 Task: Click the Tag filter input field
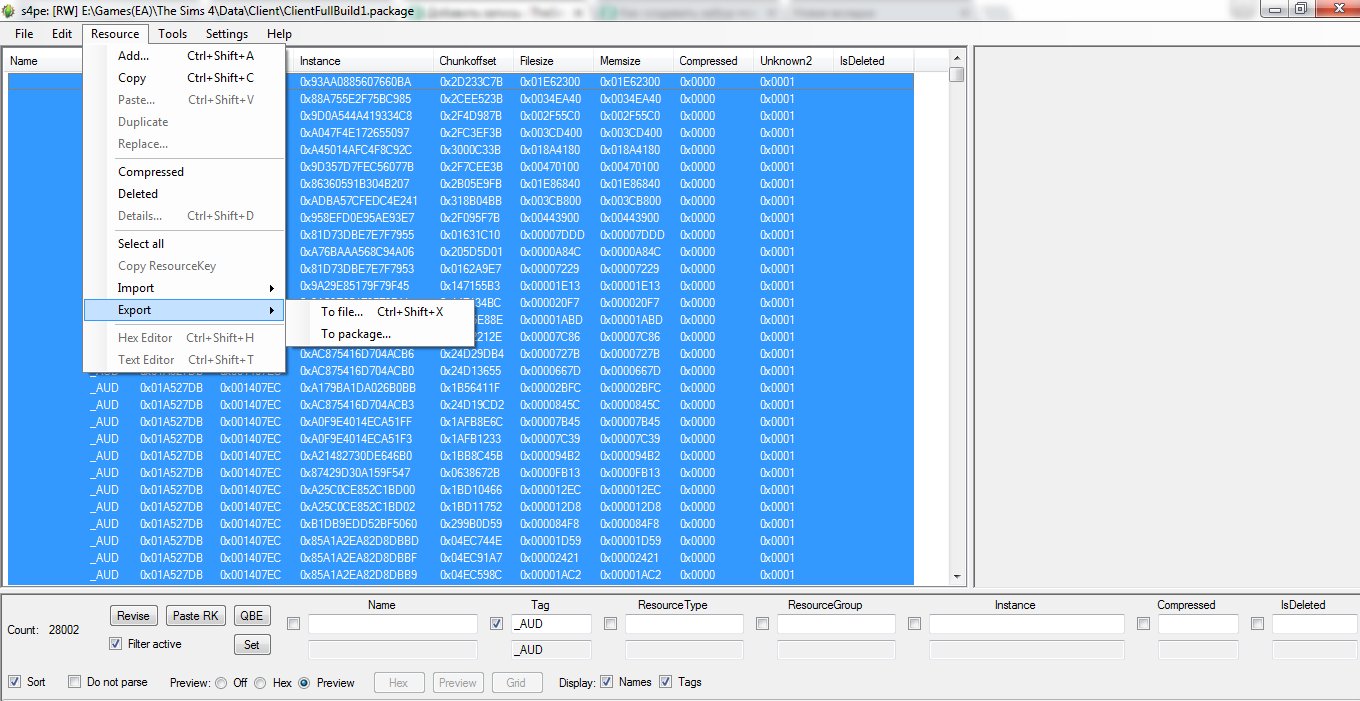[x=551, y=624]
